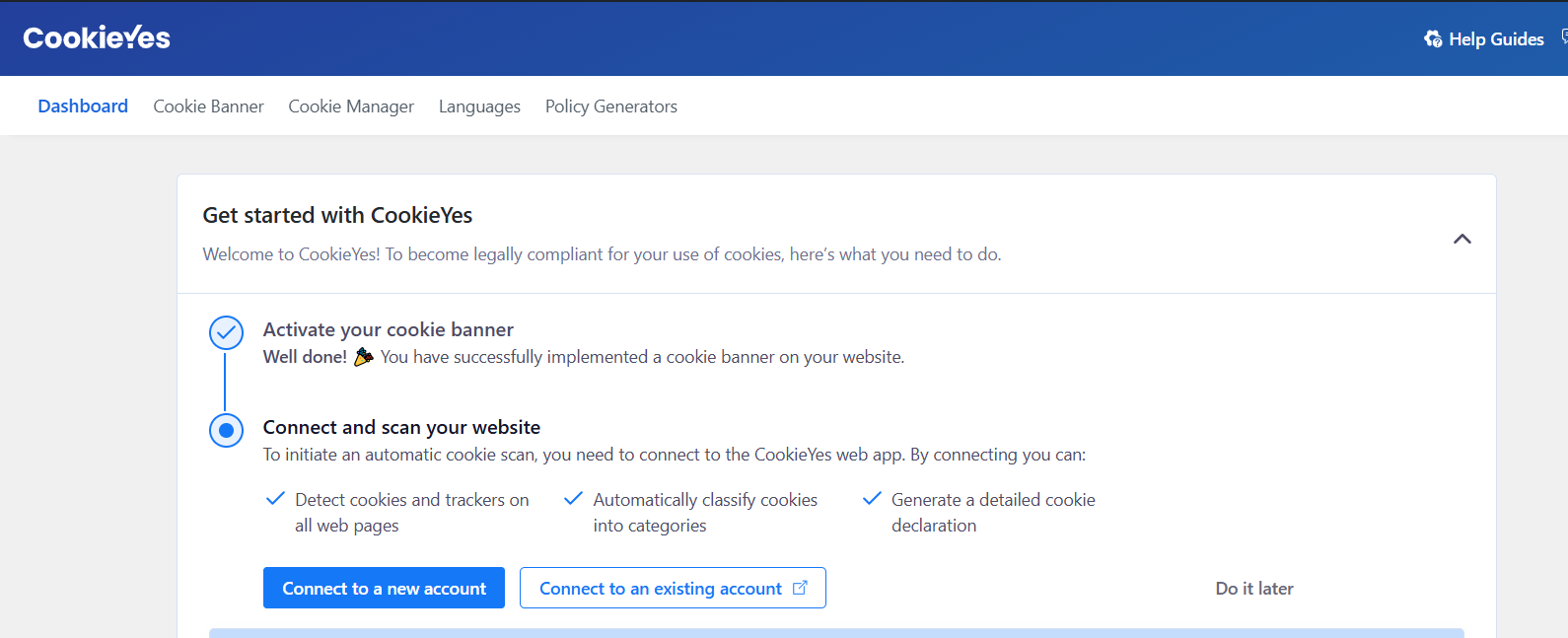Image resolution: width=1568 pixels, height=638 pixels.
Task: Select the Connect and scan step radio circle
Action: (226, 430)
